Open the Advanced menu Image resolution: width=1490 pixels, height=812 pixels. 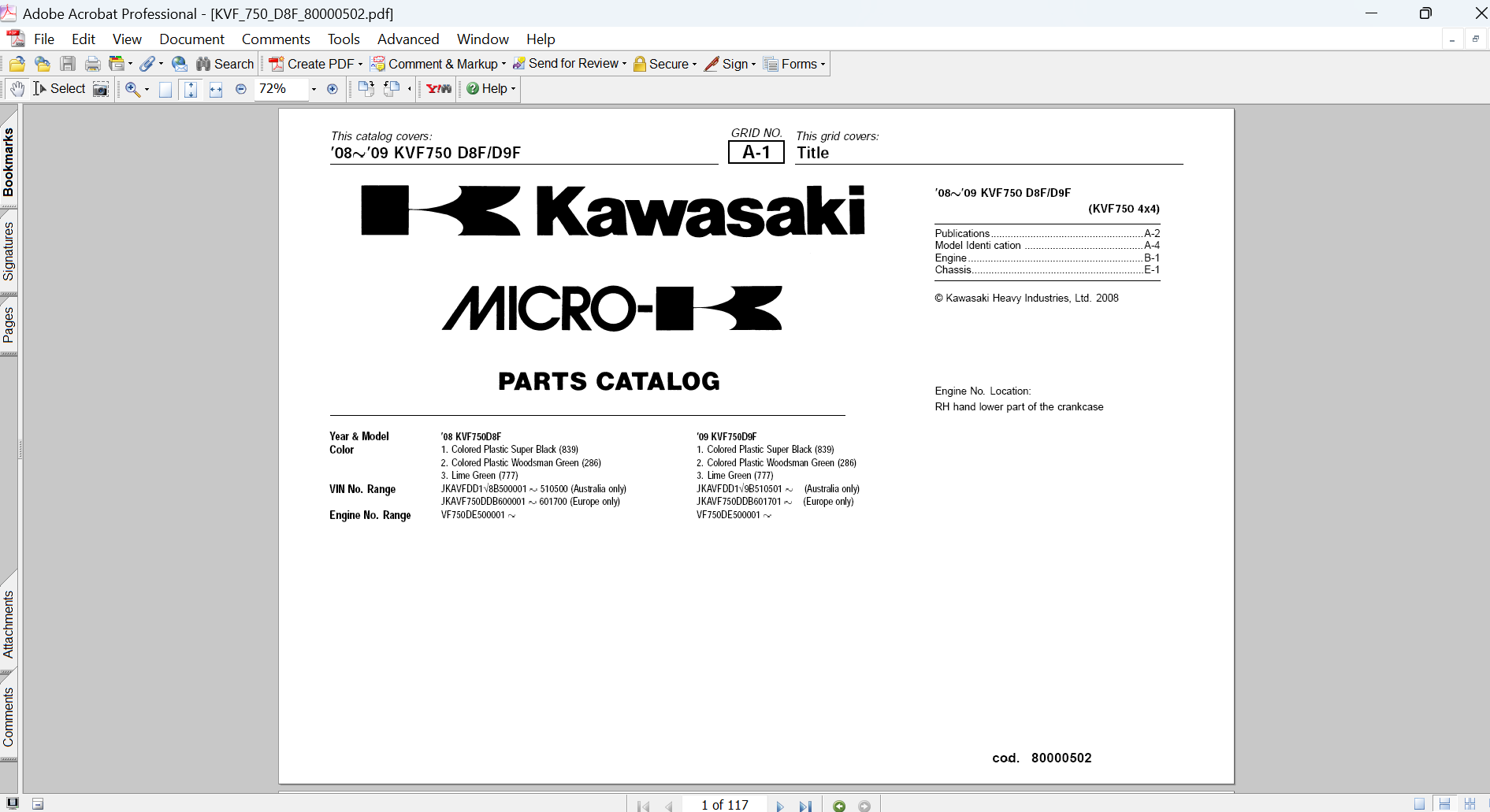408,39
